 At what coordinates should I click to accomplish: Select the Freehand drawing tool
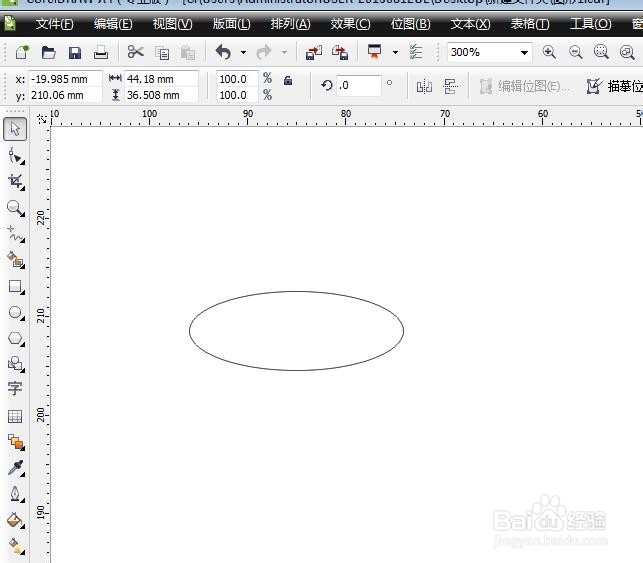pos(16,234)
